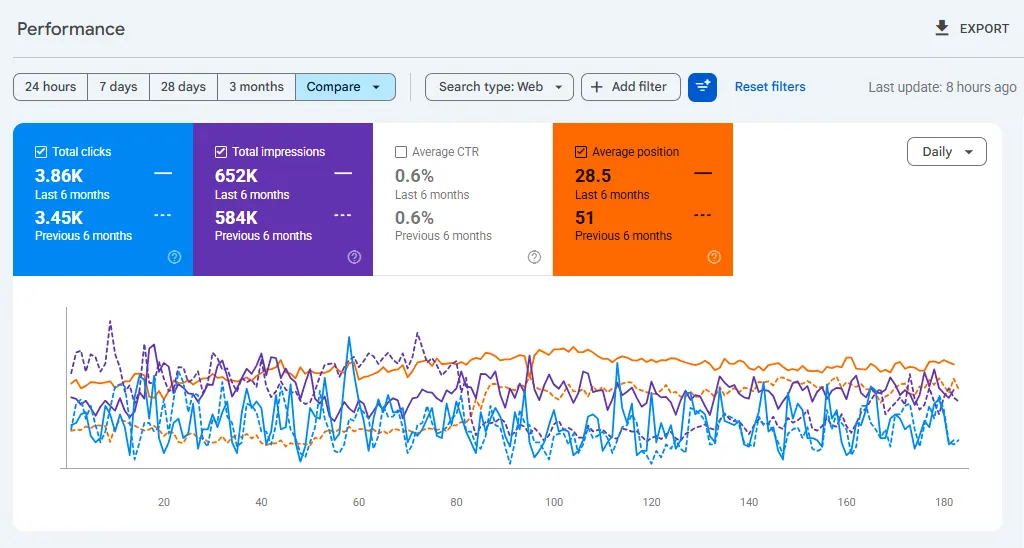Click the 28.5 average position value
Image resolution: width=1024 pixels, height=548 pixels.
click(x=593, y=176)
